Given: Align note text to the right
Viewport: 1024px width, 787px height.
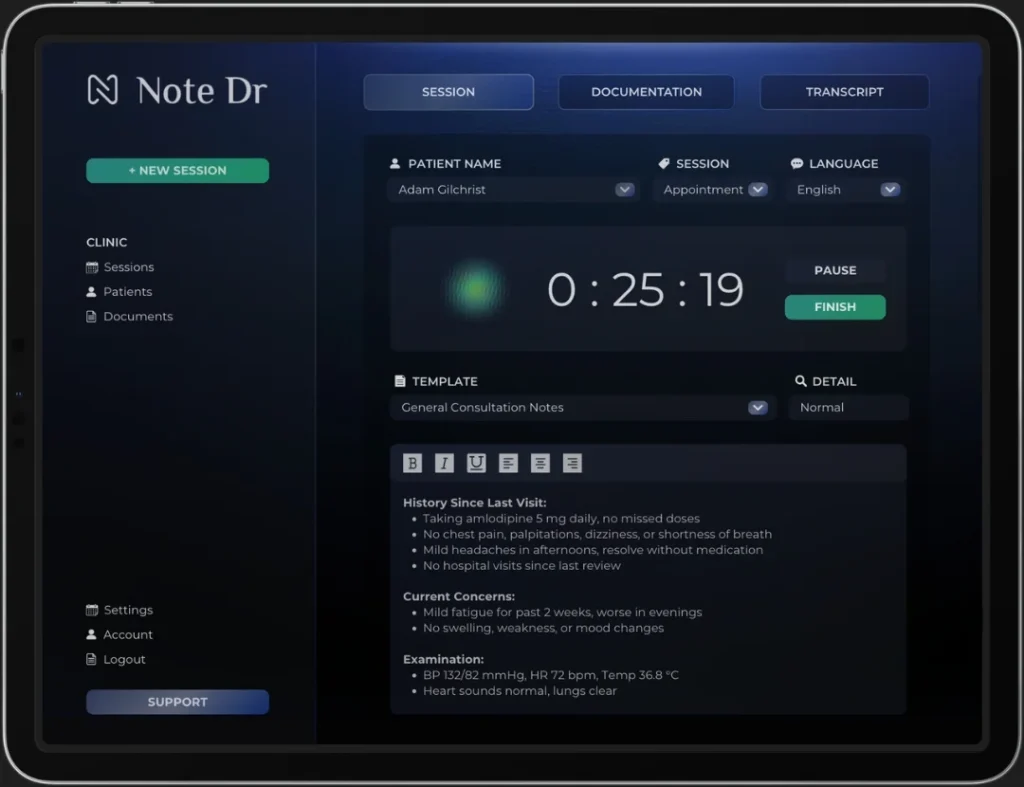Looking at the screenshot, I should point(572,463).
